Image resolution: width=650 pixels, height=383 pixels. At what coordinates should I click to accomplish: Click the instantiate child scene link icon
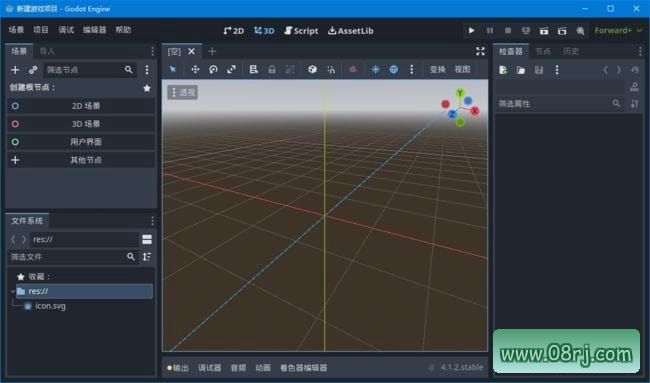[33, 70]
